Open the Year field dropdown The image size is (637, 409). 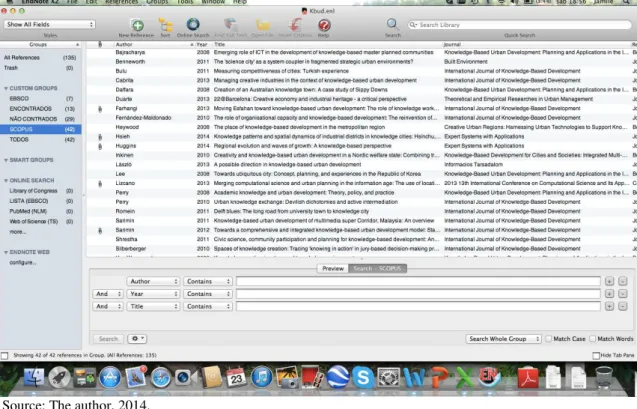point(153,294)
